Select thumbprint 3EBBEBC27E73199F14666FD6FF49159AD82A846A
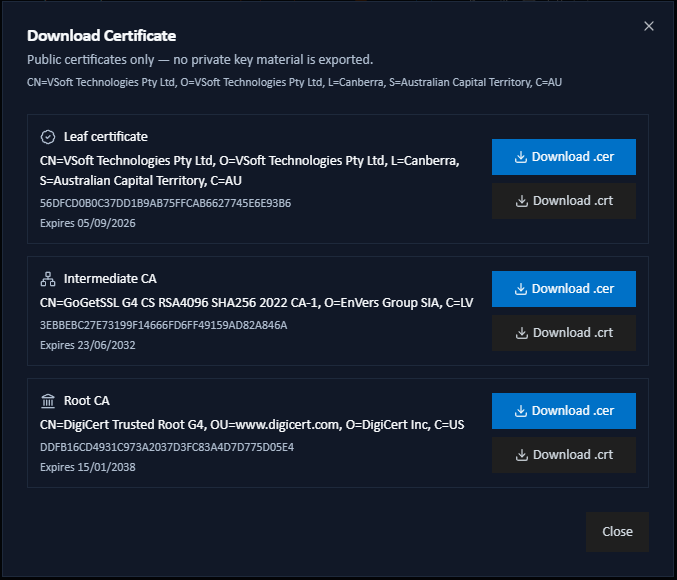 pyautogui.click(x=164, y=325)
